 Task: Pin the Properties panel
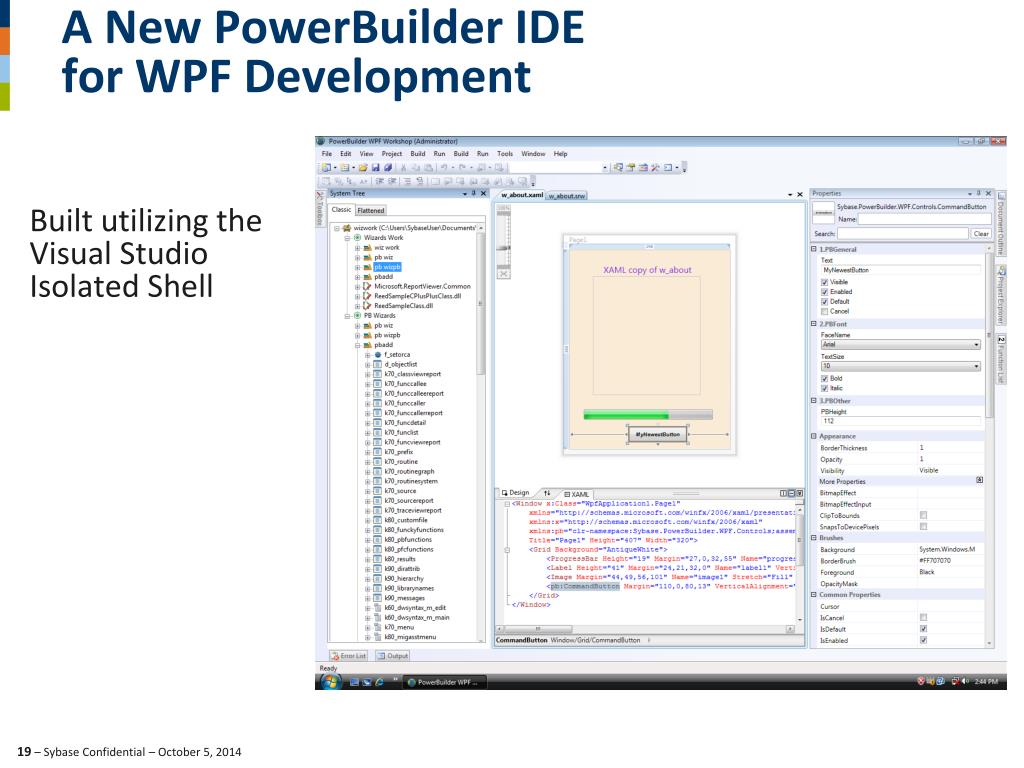978,193
